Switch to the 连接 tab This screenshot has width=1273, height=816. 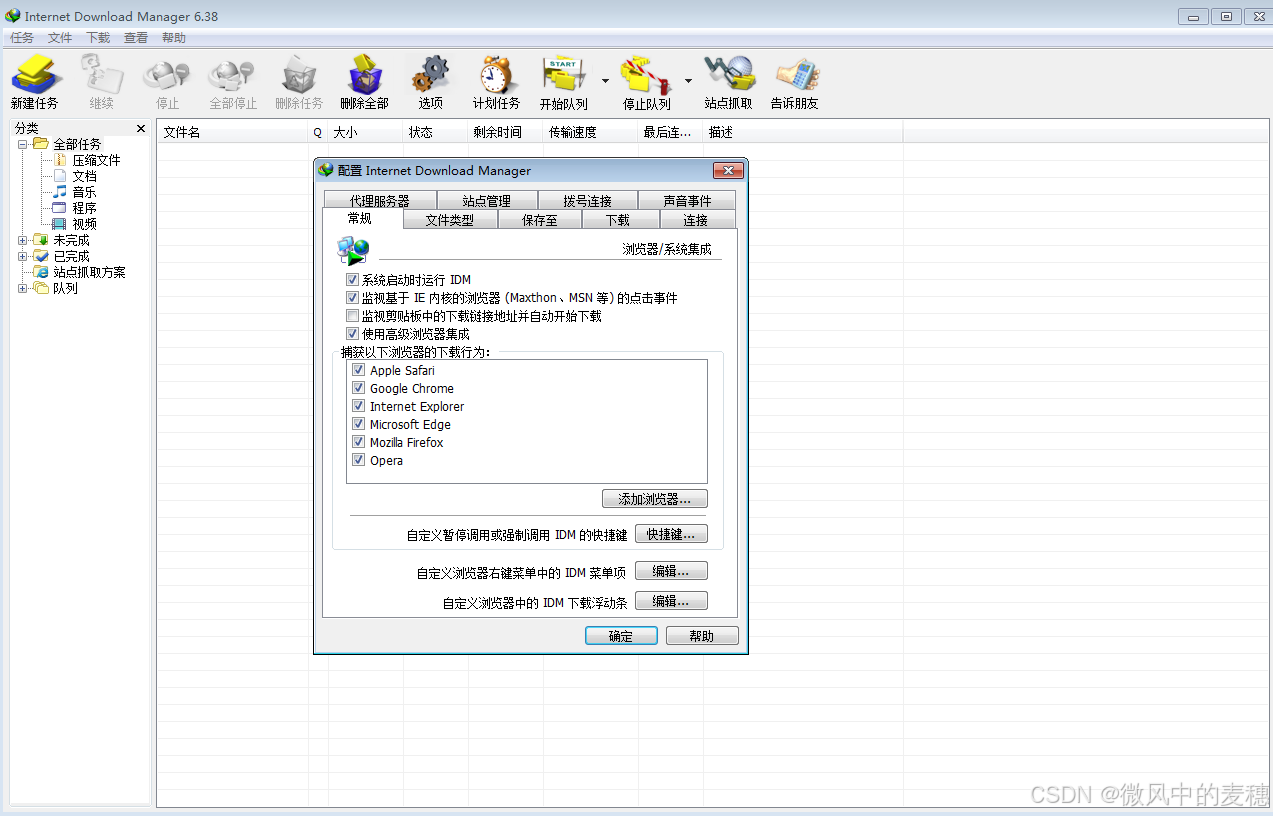[x=696, y=220]
